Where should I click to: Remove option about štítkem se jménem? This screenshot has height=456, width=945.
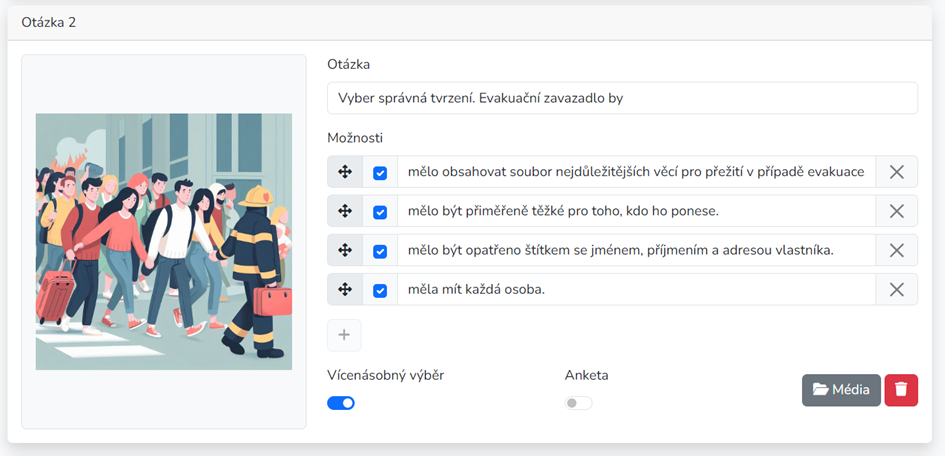897,251
